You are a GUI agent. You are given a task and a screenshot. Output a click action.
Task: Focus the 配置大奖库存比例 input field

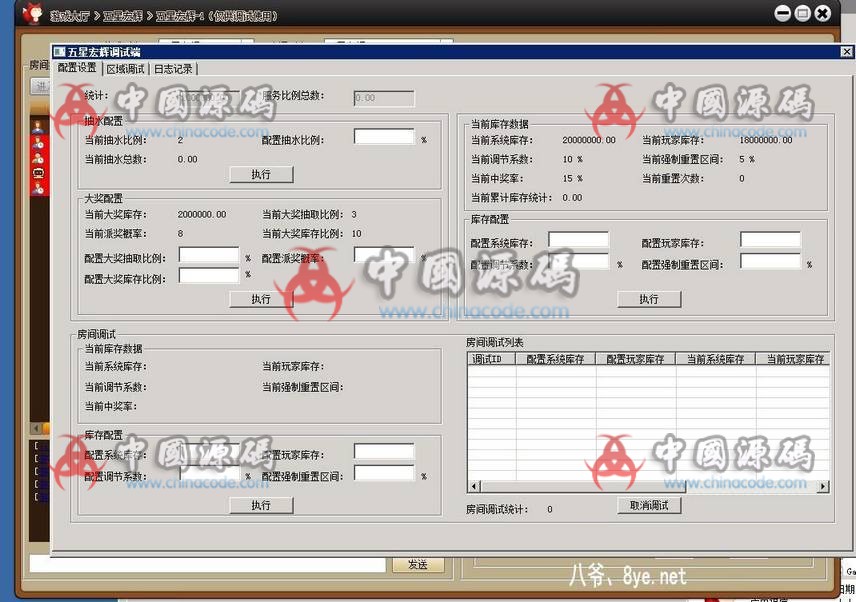pos(209,275)
